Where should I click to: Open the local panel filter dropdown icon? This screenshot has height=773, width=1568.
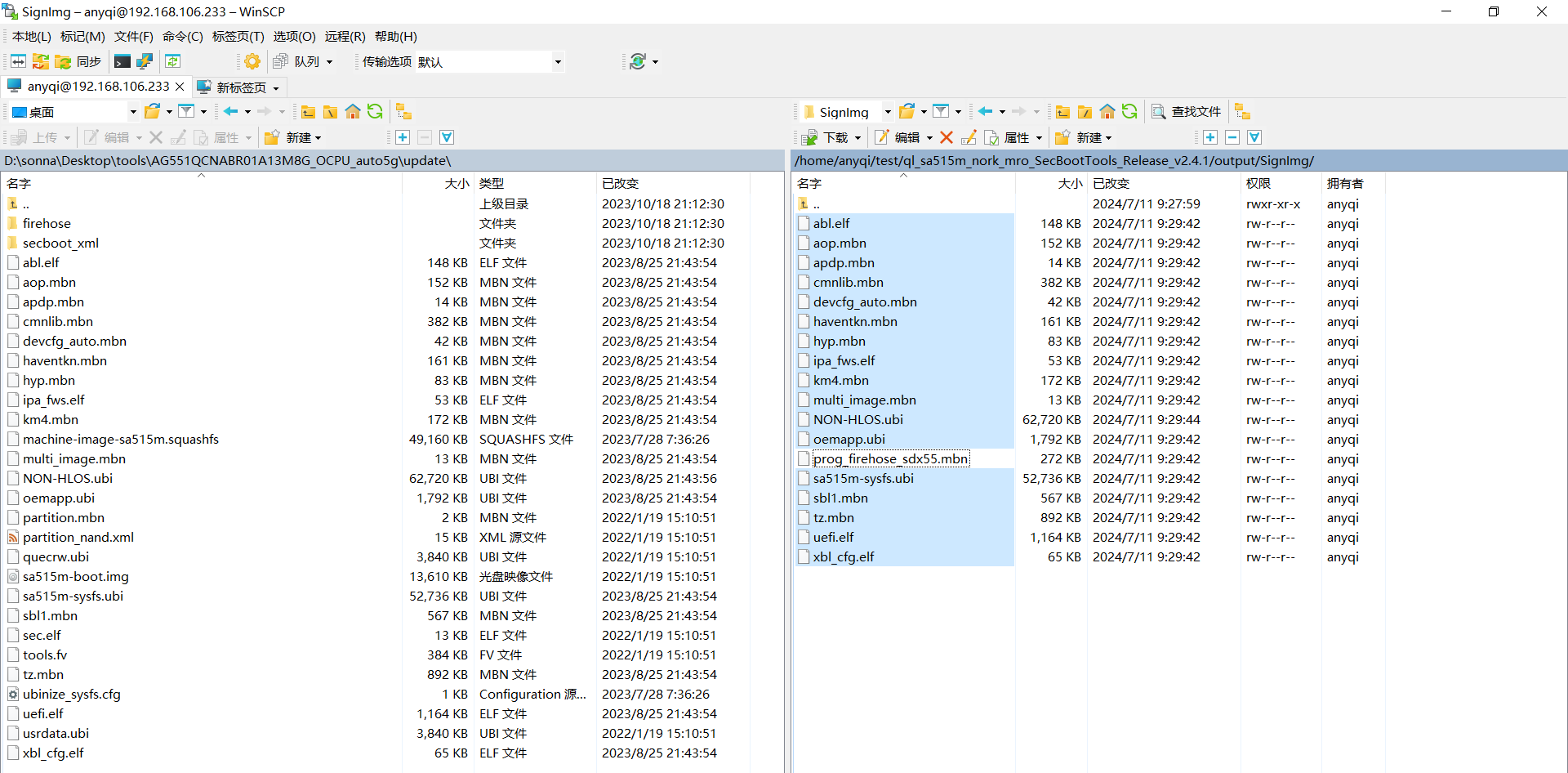click(187, 112)
